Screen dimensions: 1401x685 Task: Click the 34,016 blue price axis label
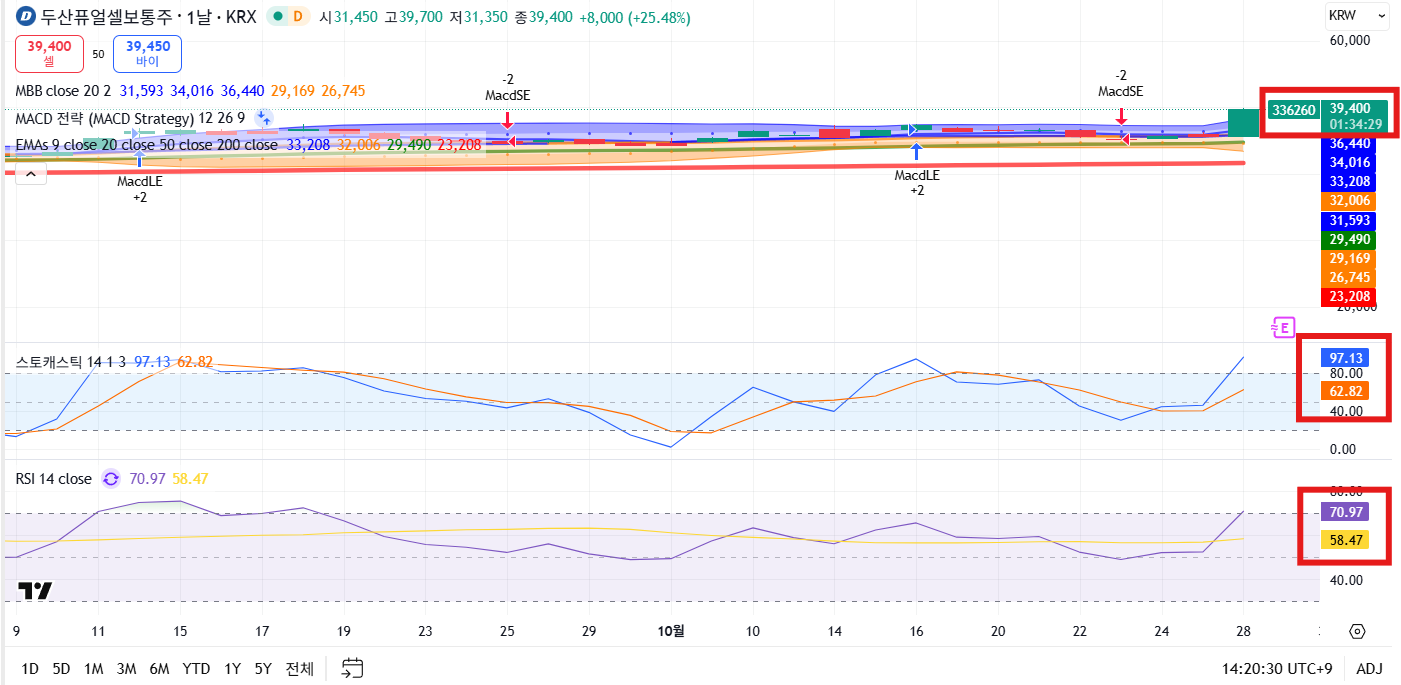(1350, 163)
